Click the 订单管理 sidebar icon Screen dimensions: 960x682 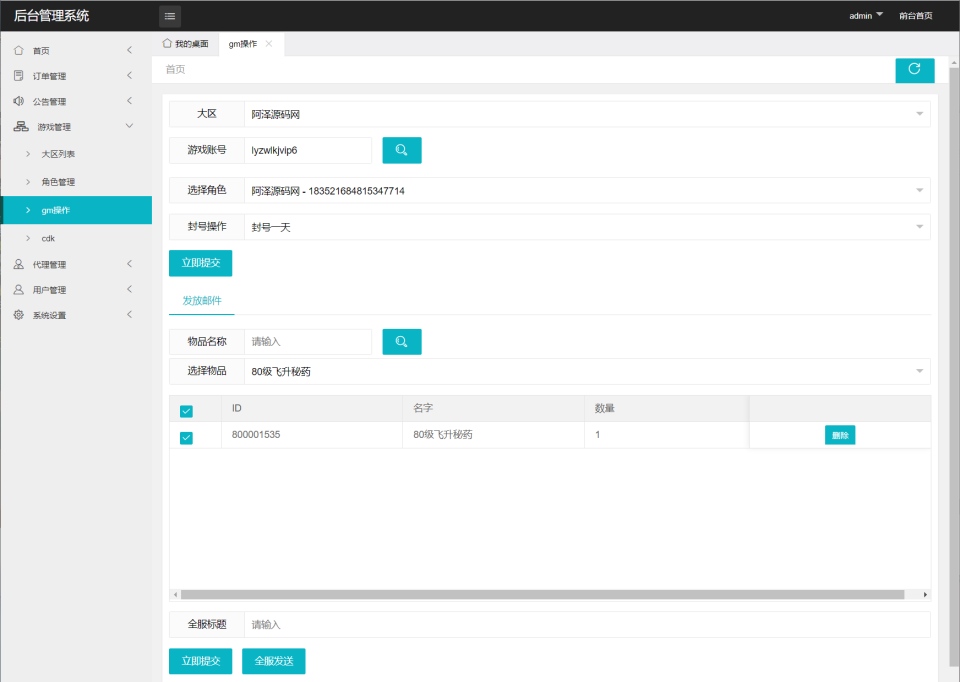19,76
